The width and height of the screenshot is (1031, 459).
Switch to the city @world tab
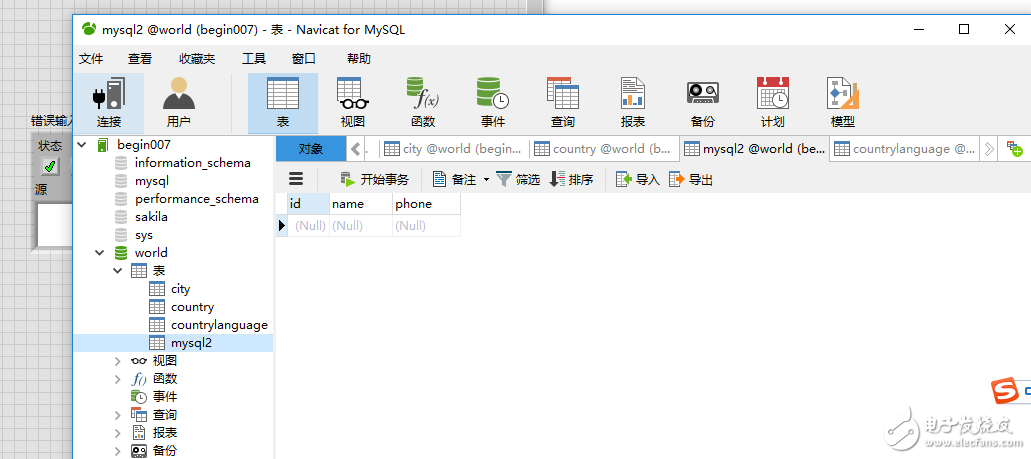click(x=455, y=149)
